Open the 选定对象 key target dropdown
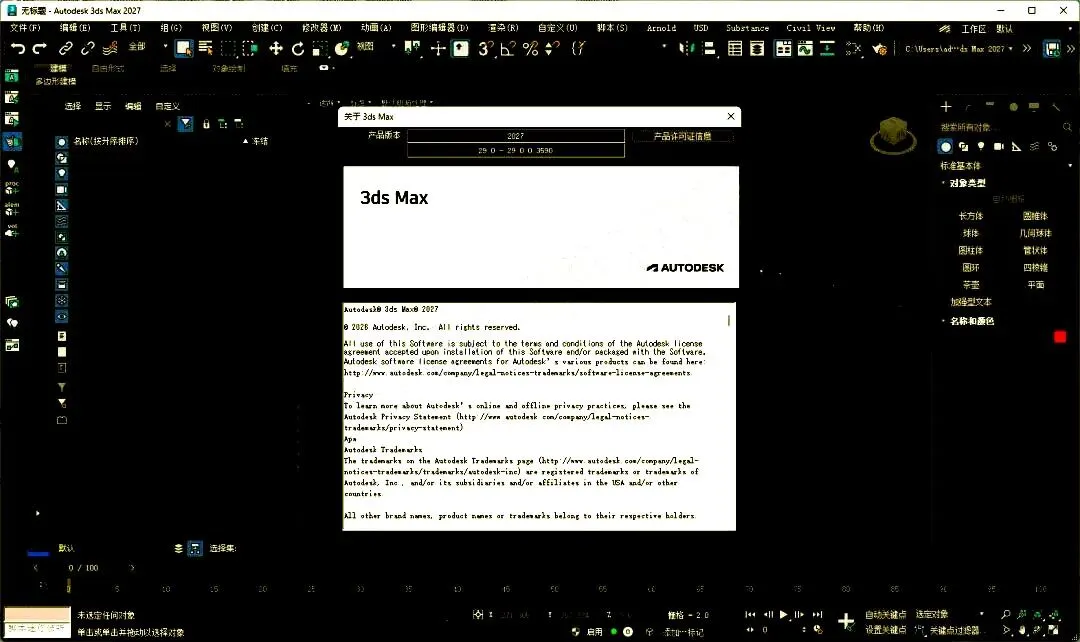 [949, 614]
